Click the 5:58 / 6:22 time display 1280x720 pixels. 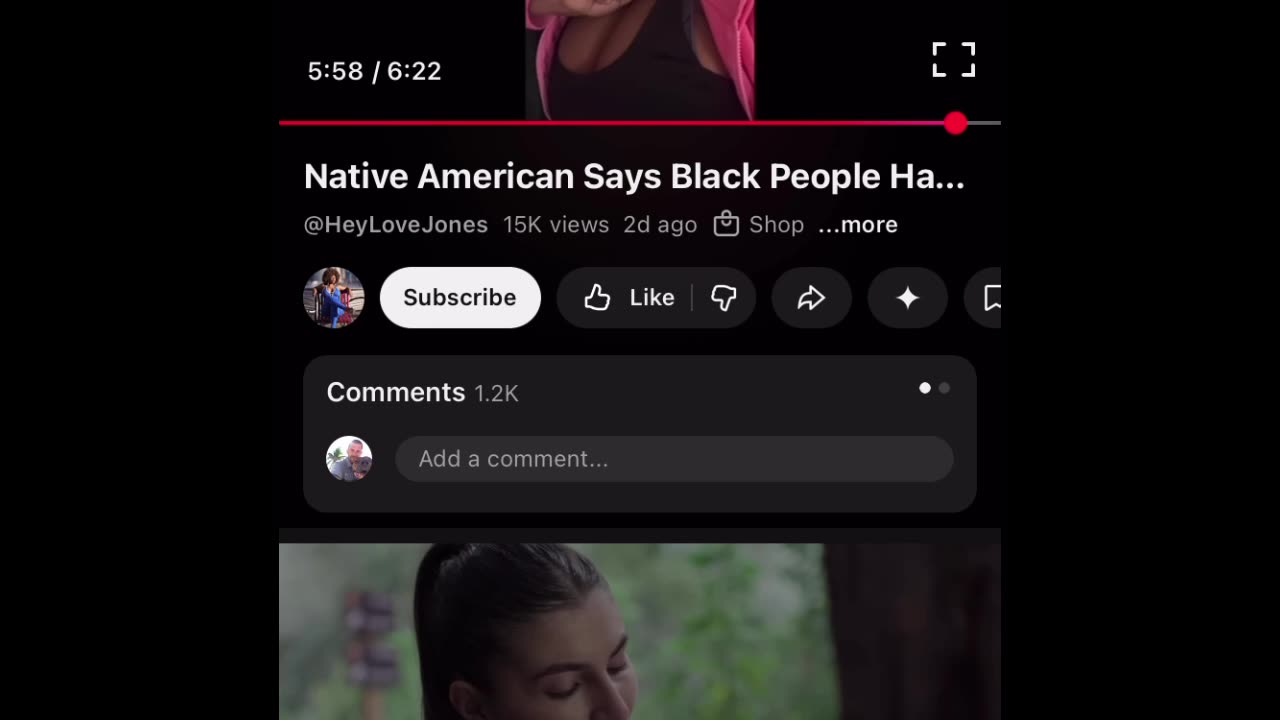[374, 71]
